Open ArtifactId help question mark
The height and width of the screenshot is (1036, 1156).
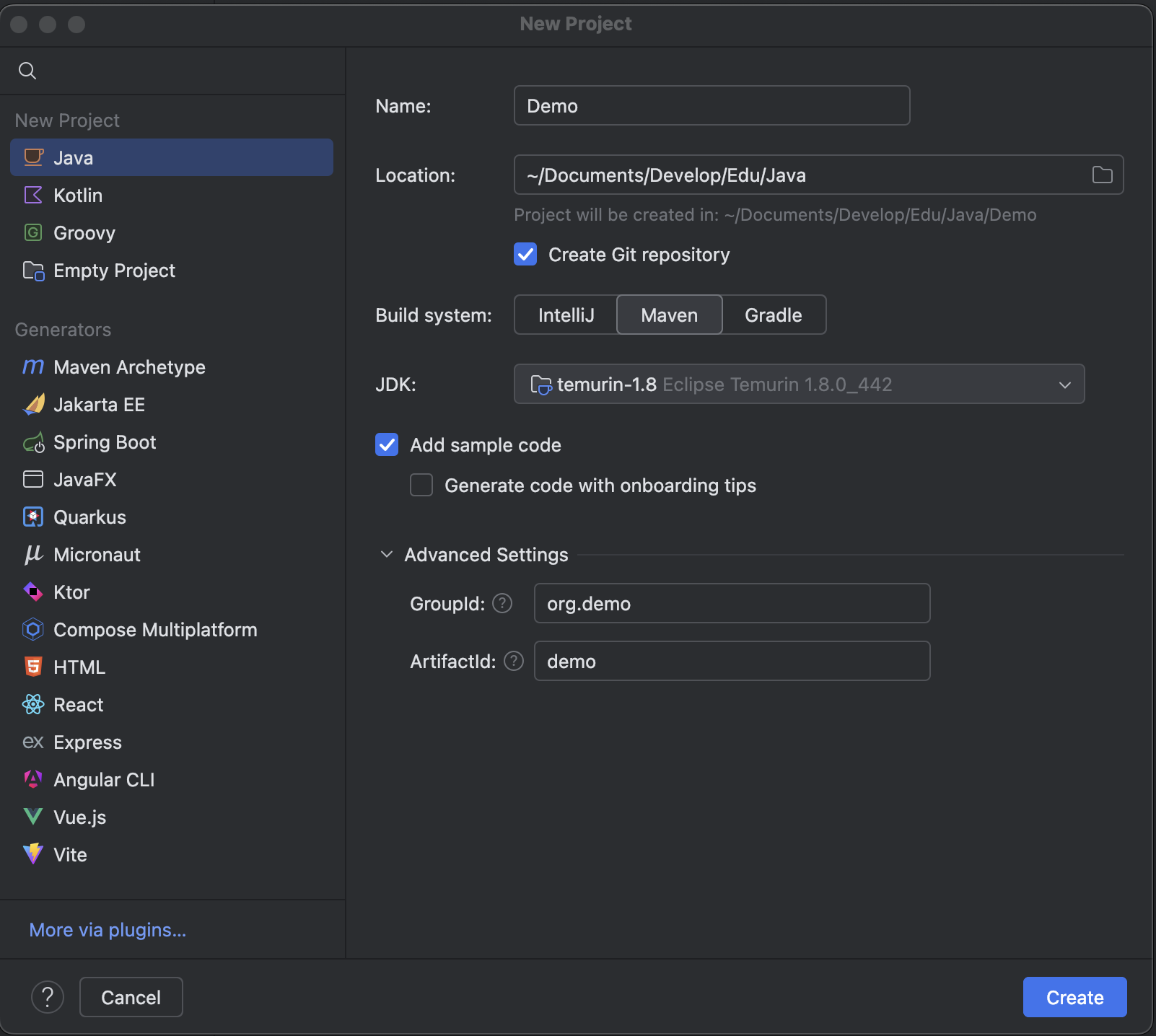[514, 661]
